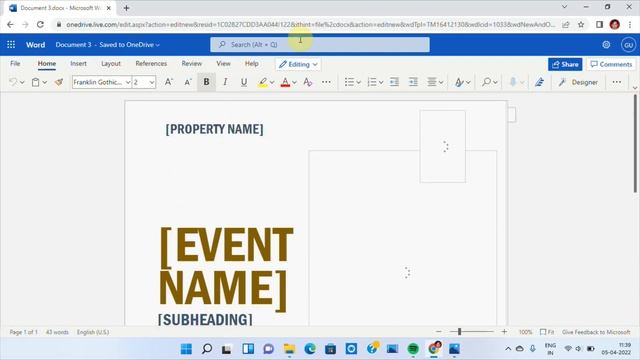The image size is (640, 360).
Task: Open Spotify from the taskbar
Action: (x=413, y=349)
